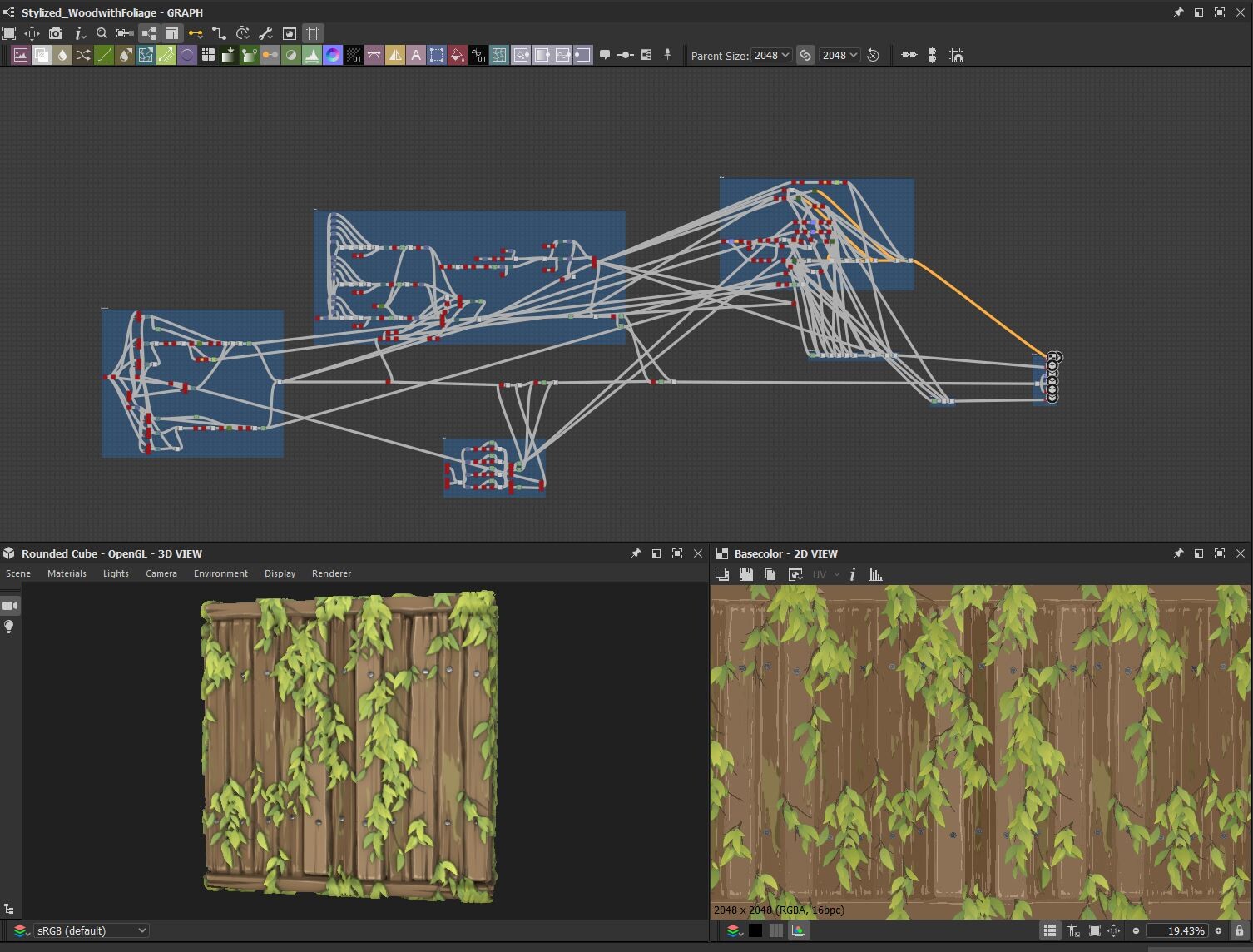
Task: Toggle the link between parent size values
Action: (x=805, y=55)
